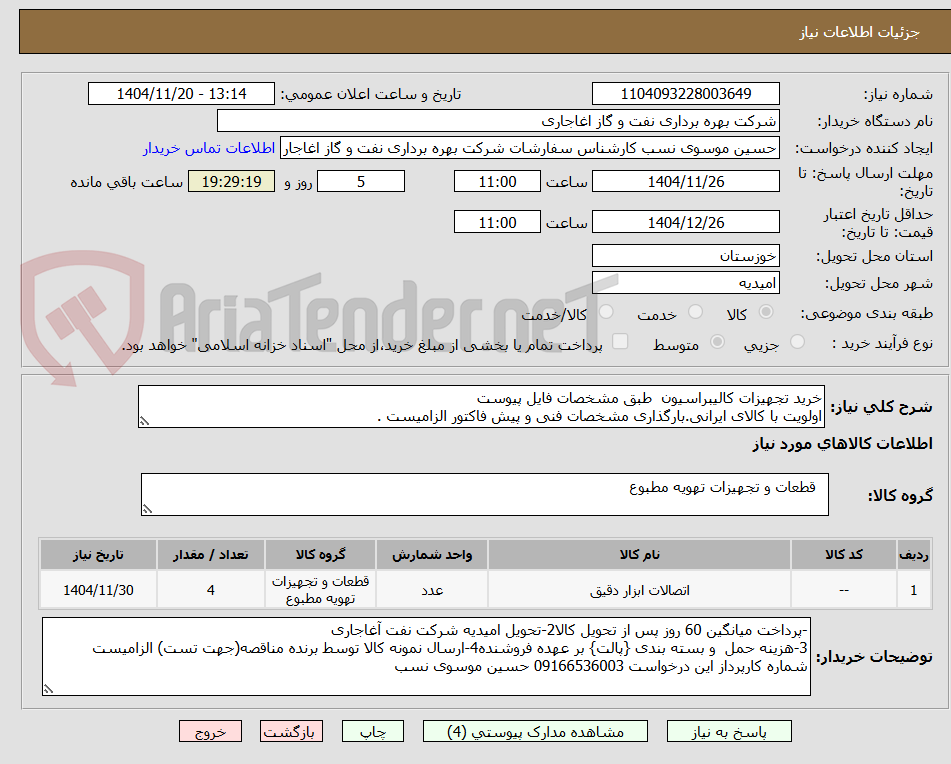Screen dimensions: 951x764
Task: Click the تعداد / مقدار column header
Action: coord(210,555)
